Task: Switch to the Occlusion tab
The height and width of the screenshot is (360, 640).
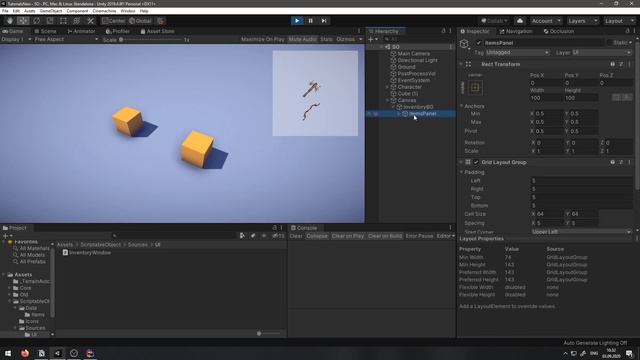Action: pyautogui.click(x=559, y=31)
